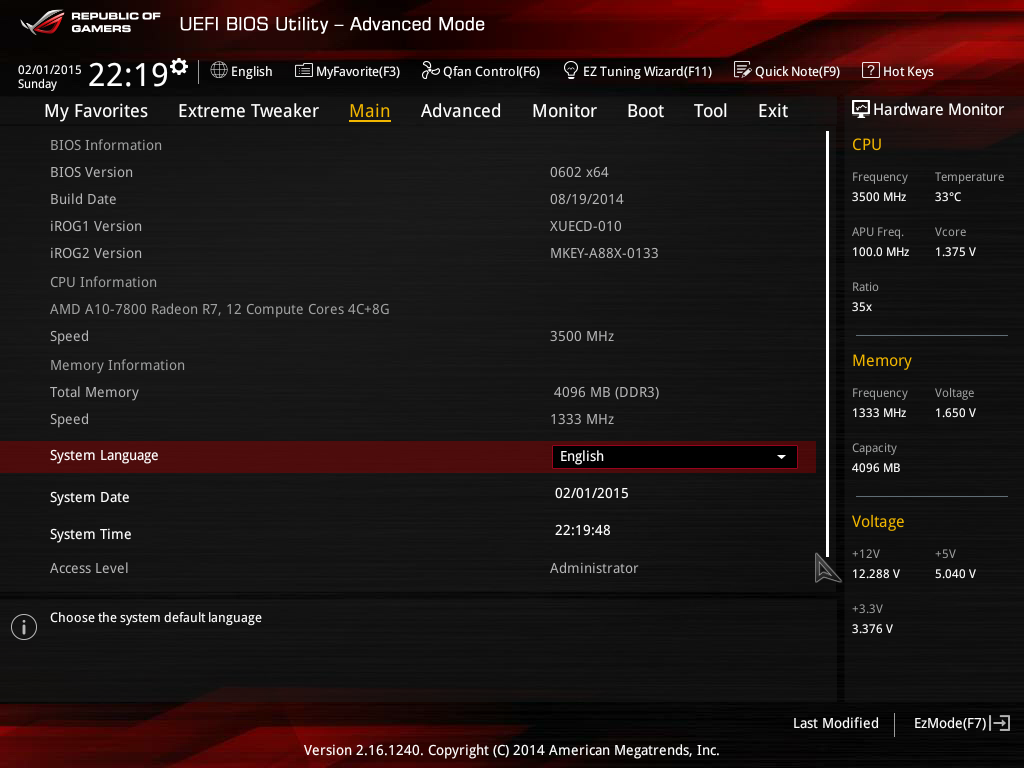Select the System Time row label
The width and height of the screenshot is (1024, 768).
[90, 534]
